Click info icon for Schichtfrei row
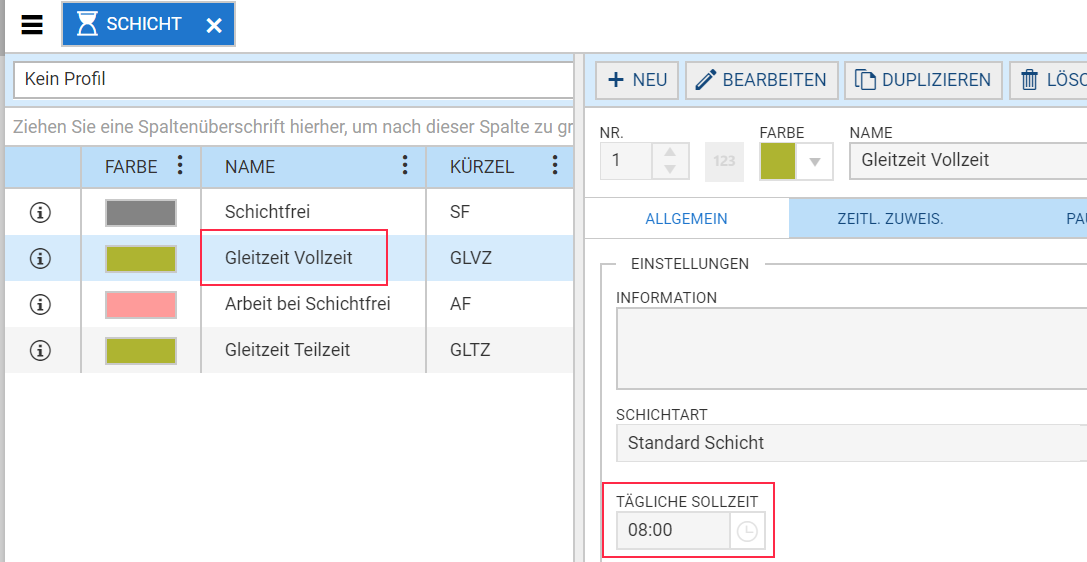This screenshot has height=562, width=1087. (x=41, y=212)
